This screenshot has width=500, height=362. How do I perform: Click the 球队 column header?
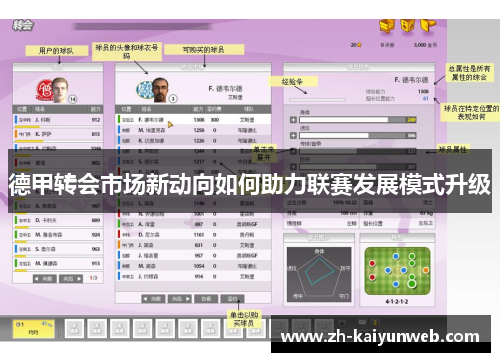pos(249,109)
